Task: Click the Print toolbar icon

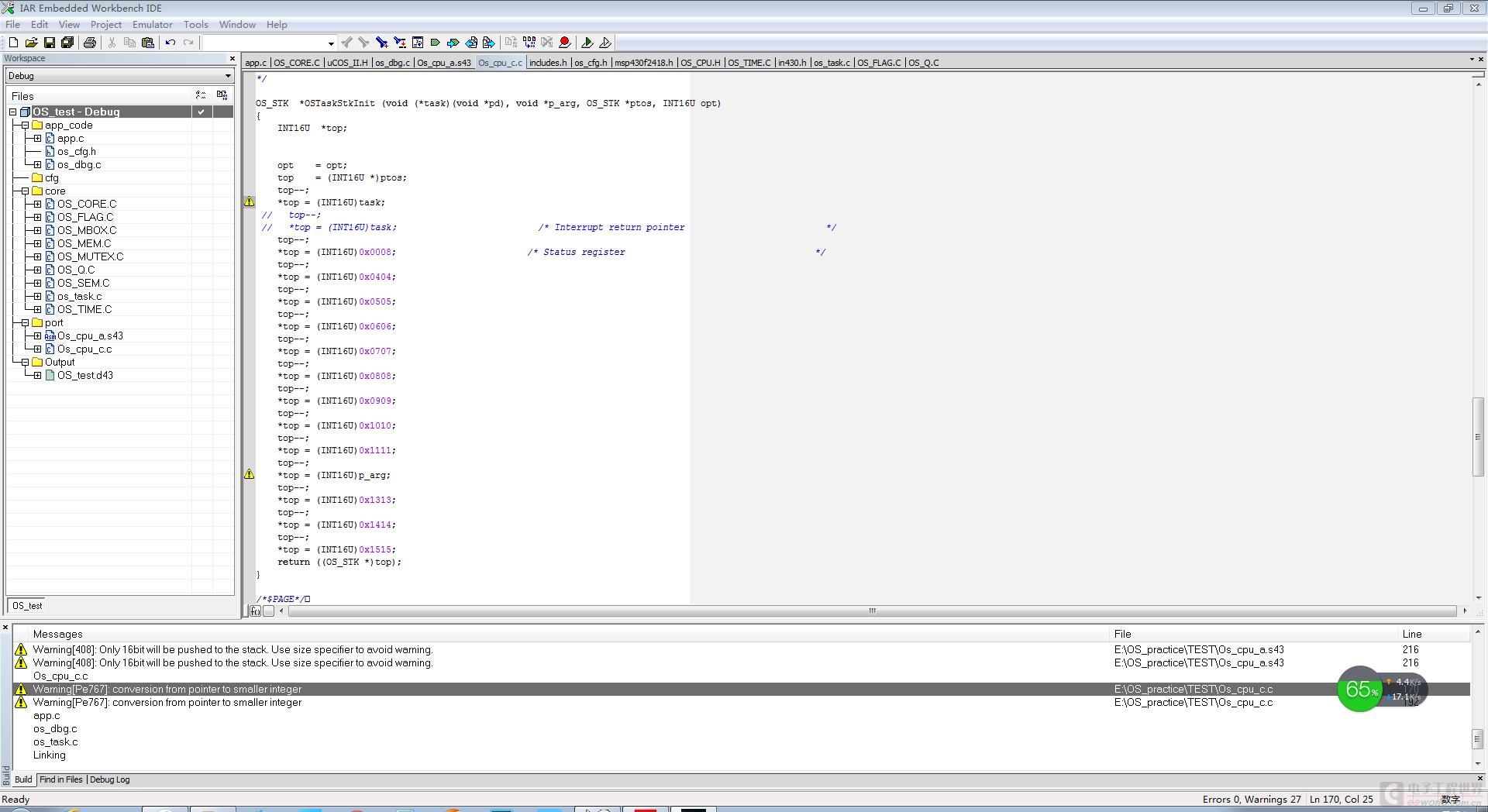Action: 90,43
